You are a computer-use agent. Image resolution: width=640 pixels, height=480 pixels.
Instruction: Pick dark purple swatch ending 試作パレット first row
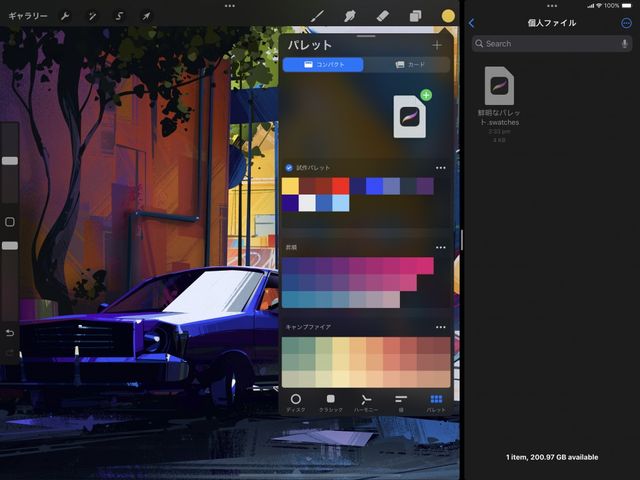425,186
